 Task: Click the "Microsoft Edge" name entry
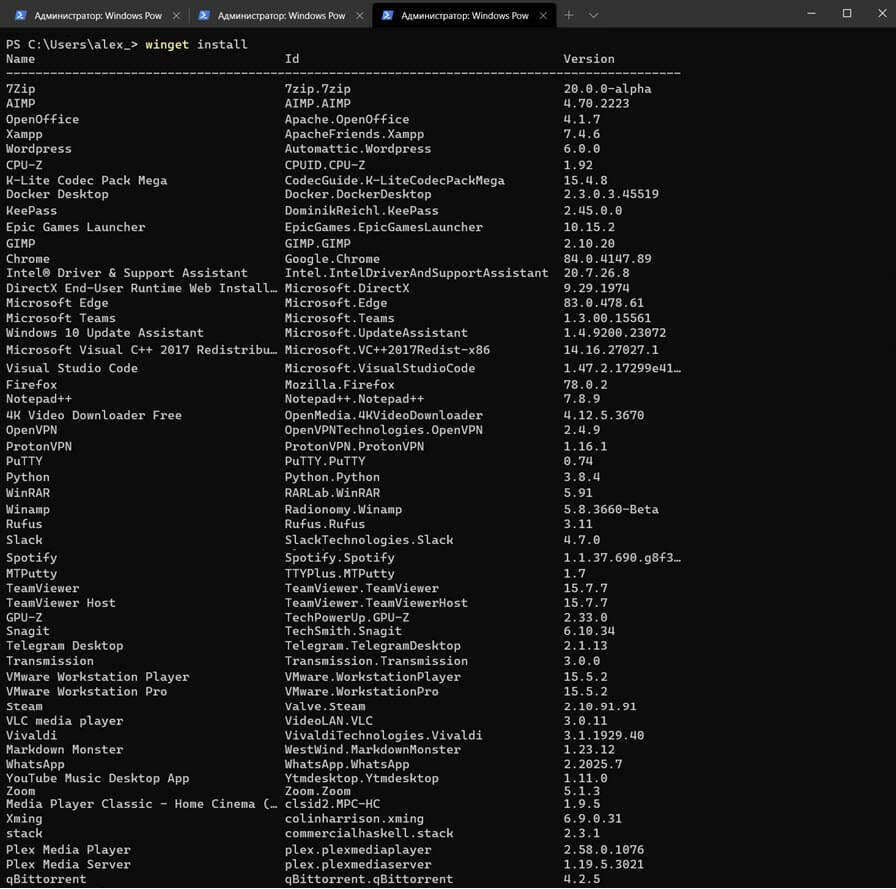click(57, 303)
